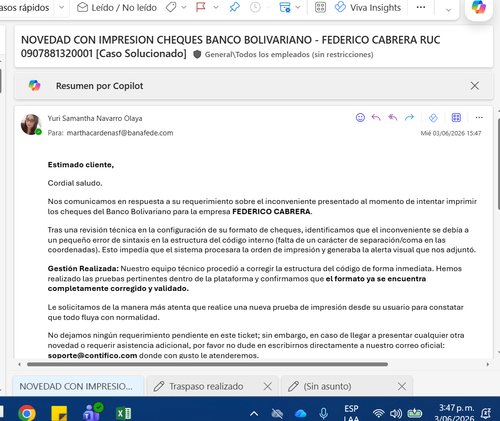Click the date Mié 03/06/2026 15:47
Image resolution: width=500 pixels, height=421 pixels.
click(451, 133)
